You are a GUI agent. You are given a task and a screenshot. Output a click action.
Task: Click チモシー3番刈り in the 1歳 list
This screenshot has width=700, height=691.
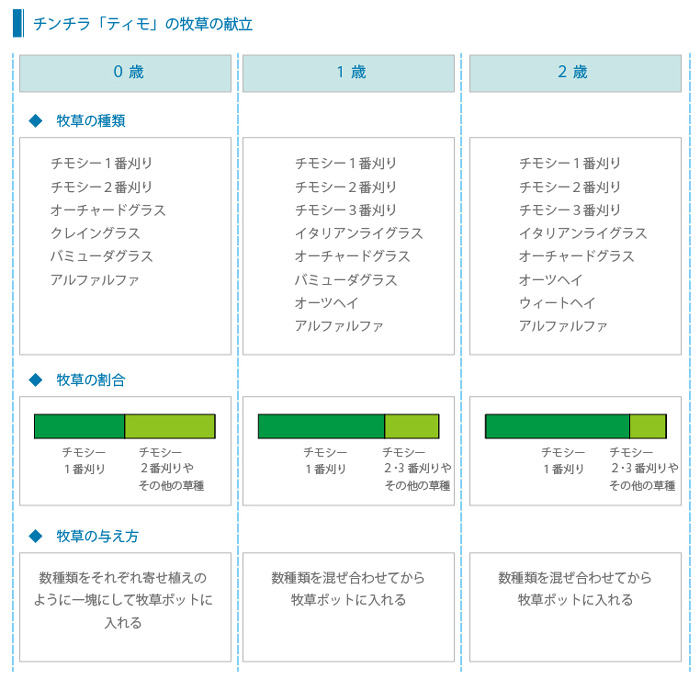(345, 210)
